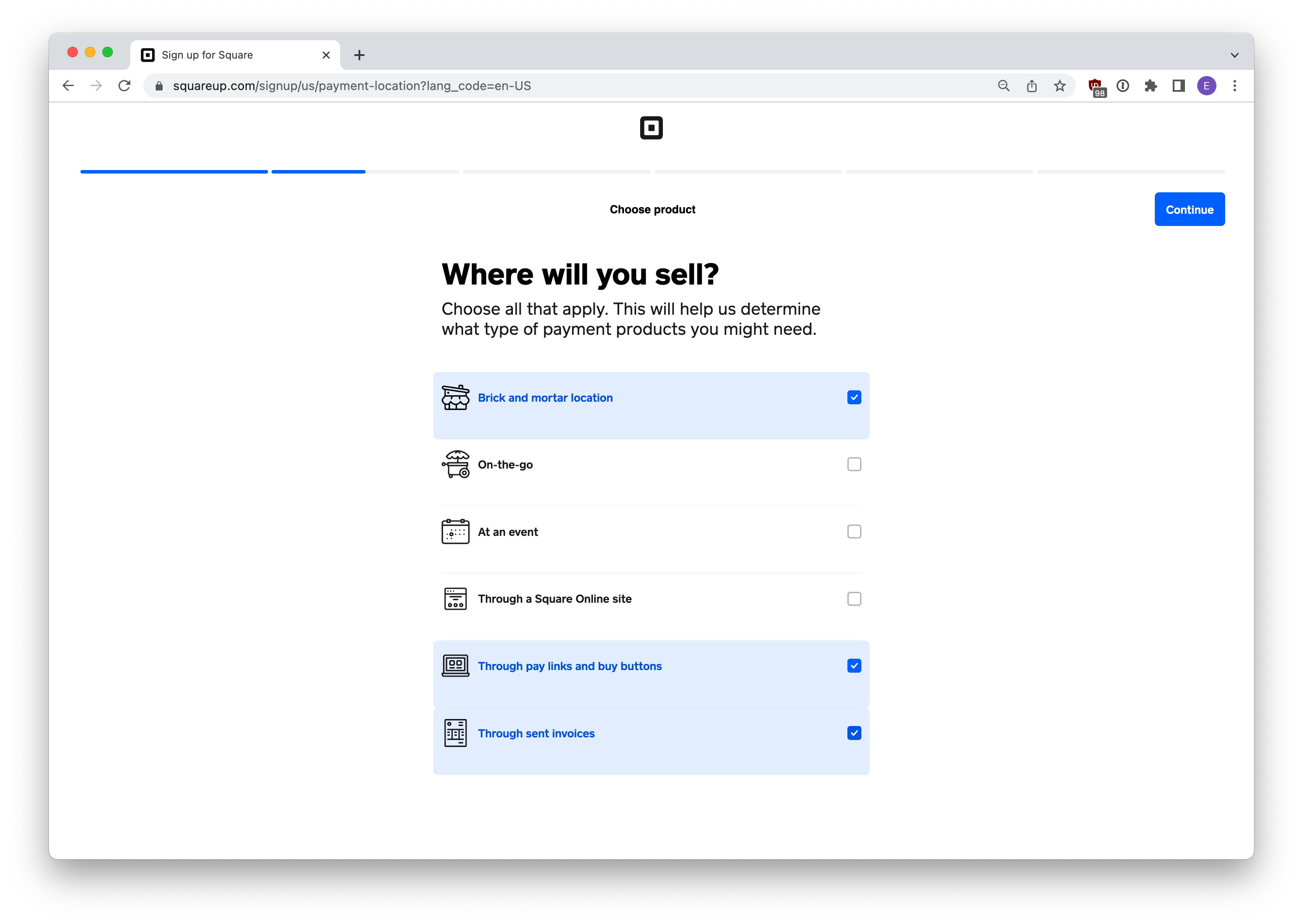Click the sent invoices document icon
The width and height of the screenshot is (1303, 924).
click(455, 732)
